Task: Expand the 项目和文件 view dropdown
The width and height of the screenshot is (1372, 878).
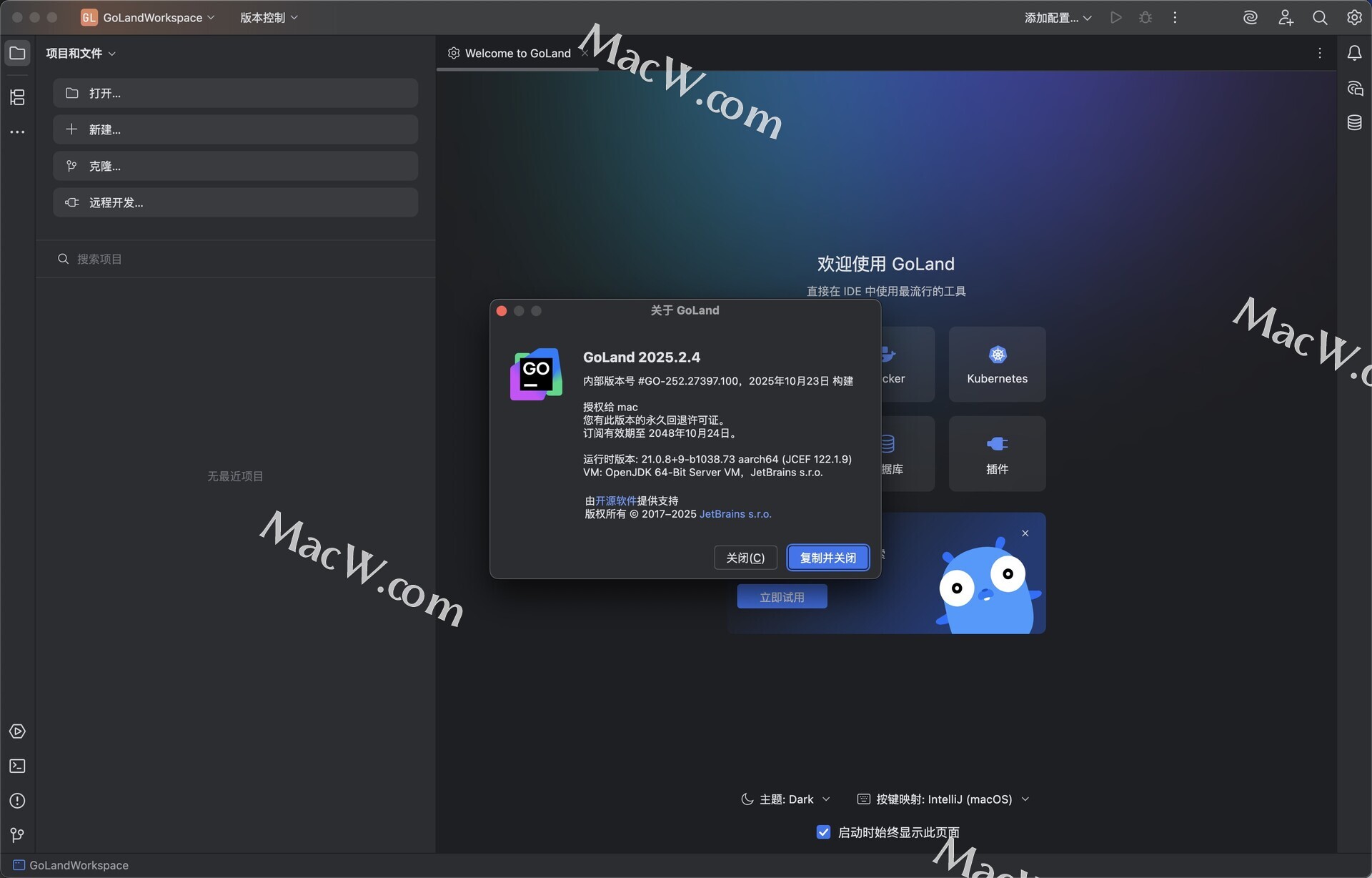Action: pos(81,54)
